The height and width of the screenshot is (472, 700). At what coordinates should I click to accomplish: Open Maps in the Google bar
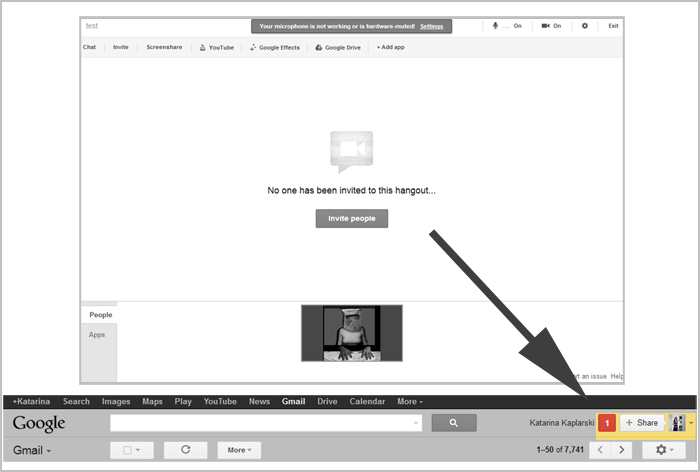152,401
